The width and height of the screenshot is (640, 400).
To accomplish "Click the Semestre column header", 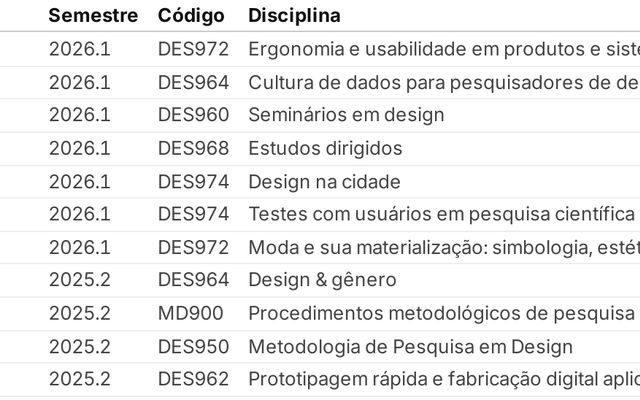I will coord(93,16).
